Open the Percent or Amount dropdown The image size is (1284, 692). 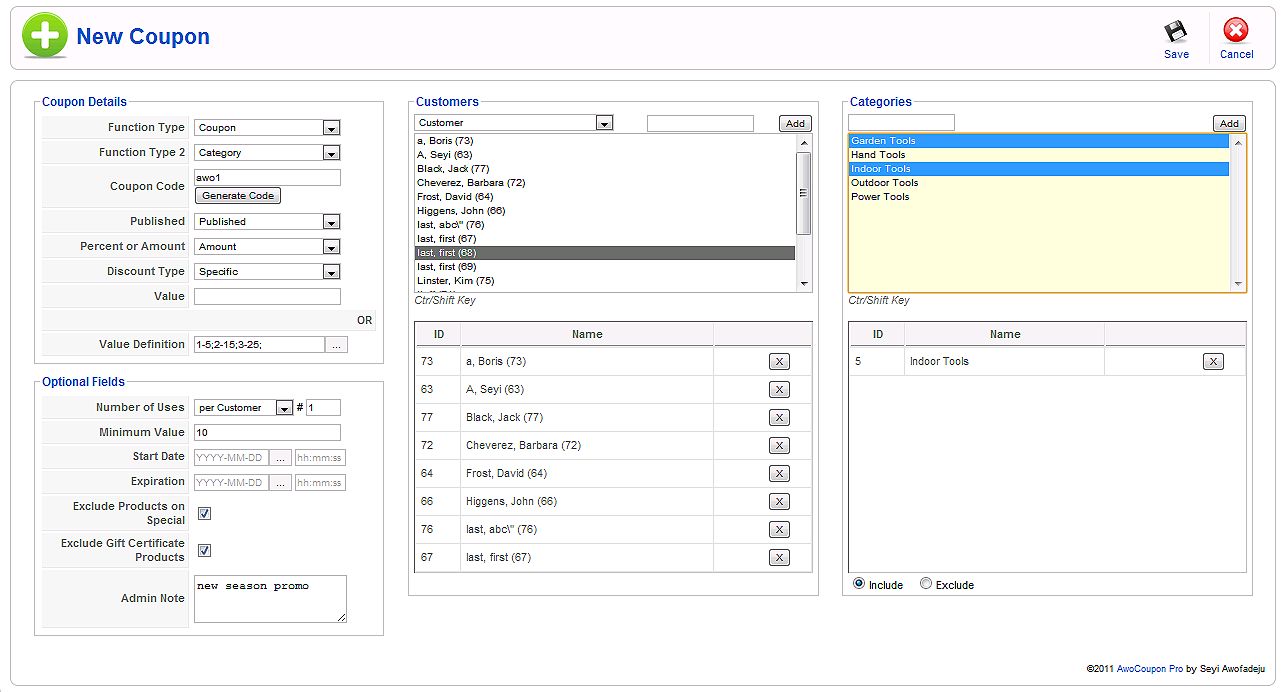(267, 247)
